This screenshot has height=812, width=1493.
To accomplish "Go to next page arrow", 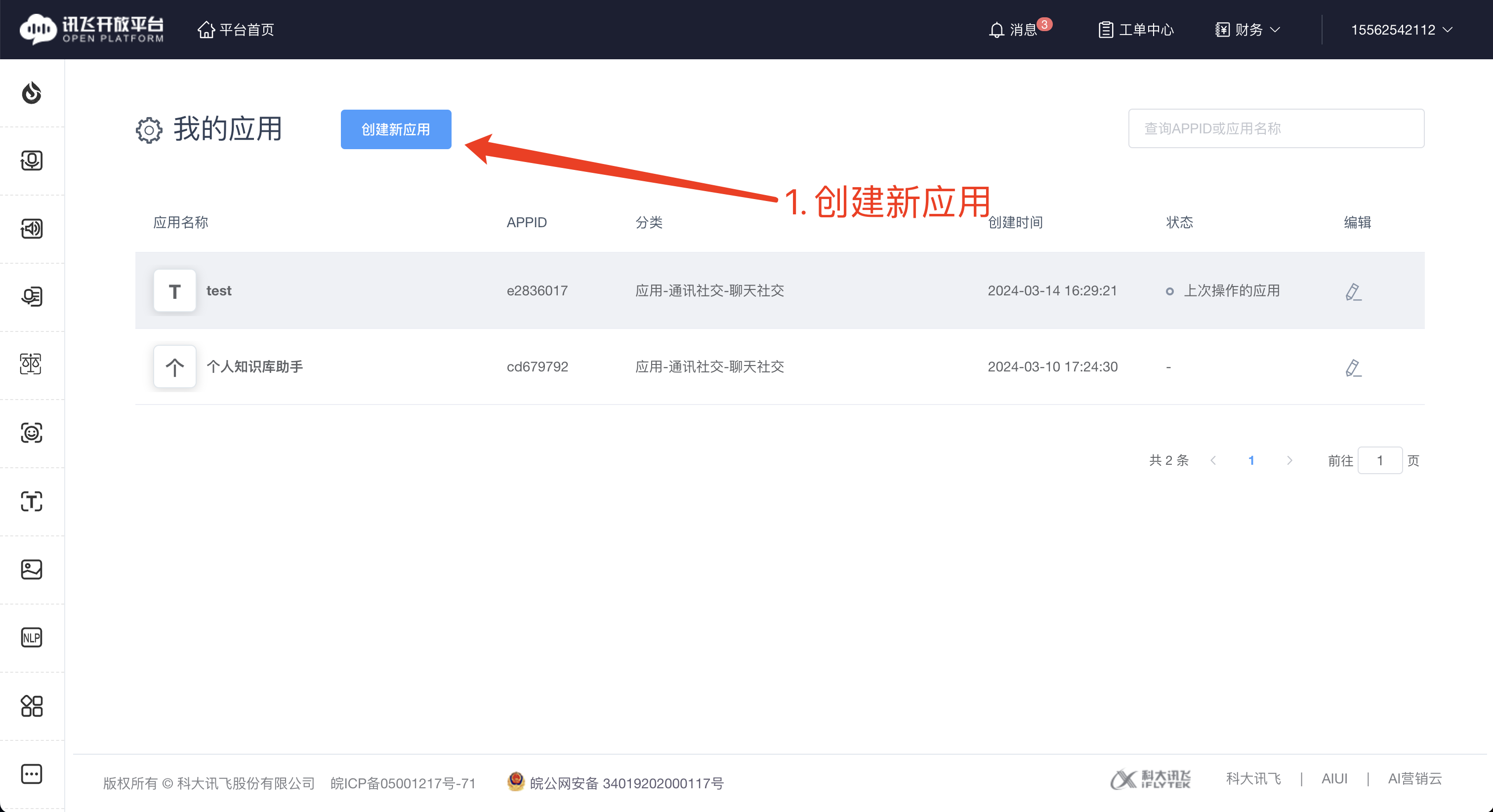I will 1289,460.
